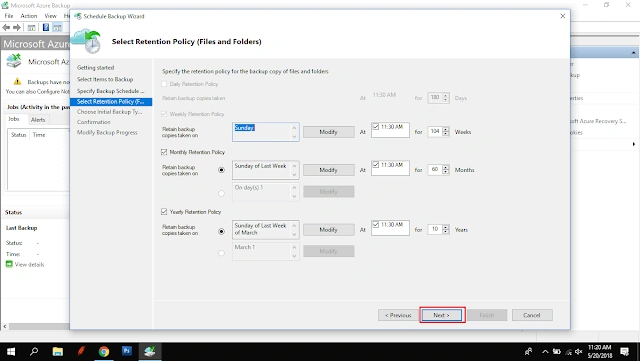Click the Microsoft Azure Backup title bar icon

[5, 5]
